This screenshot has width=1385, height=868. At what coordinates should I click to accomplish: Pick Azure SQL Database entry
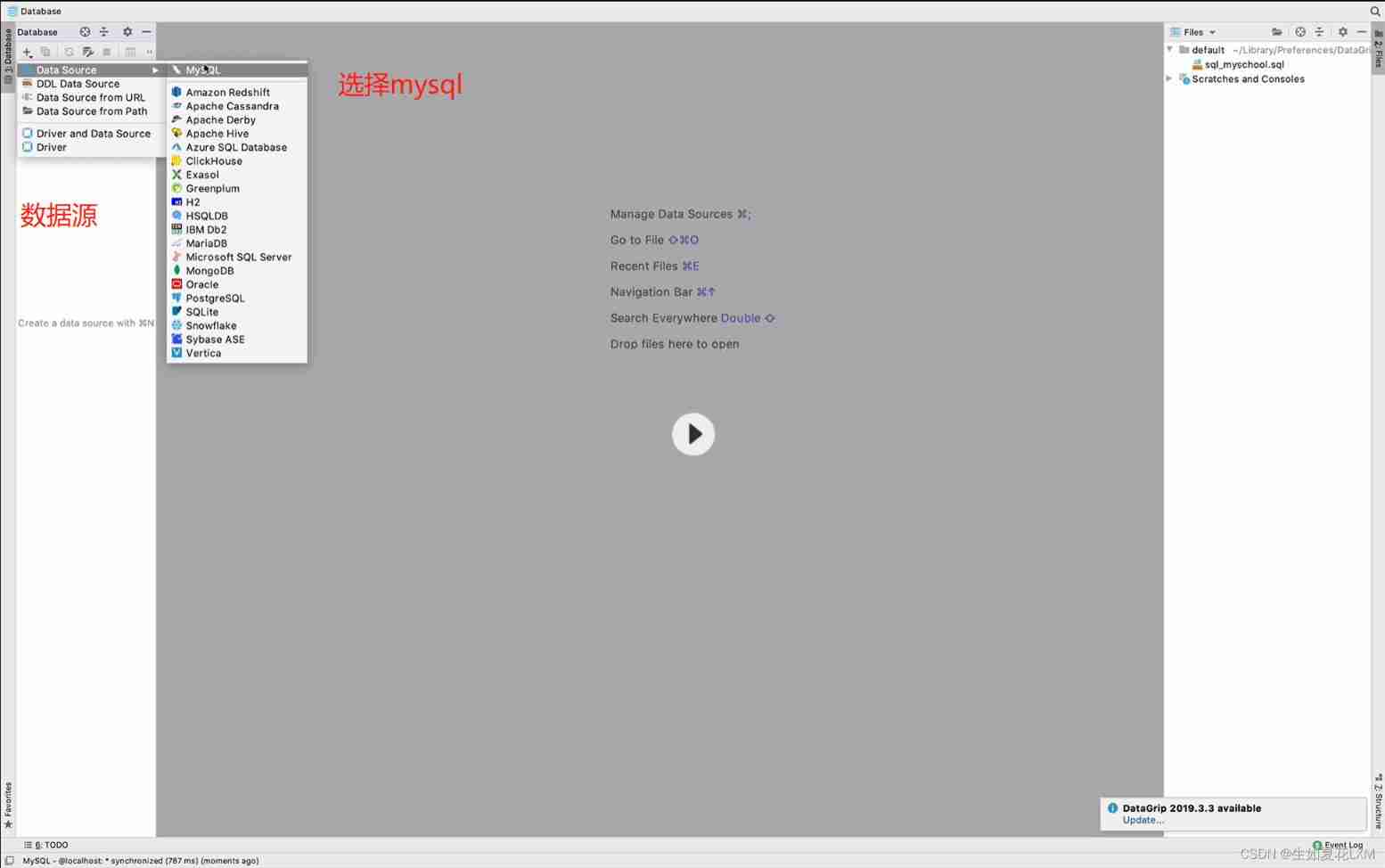pyautogui.click(x=237, y=147)
